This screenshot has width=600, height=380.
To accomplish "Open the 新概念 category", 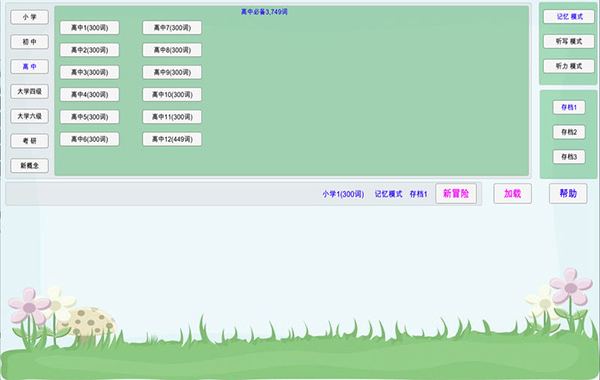I will pos(29,166).
